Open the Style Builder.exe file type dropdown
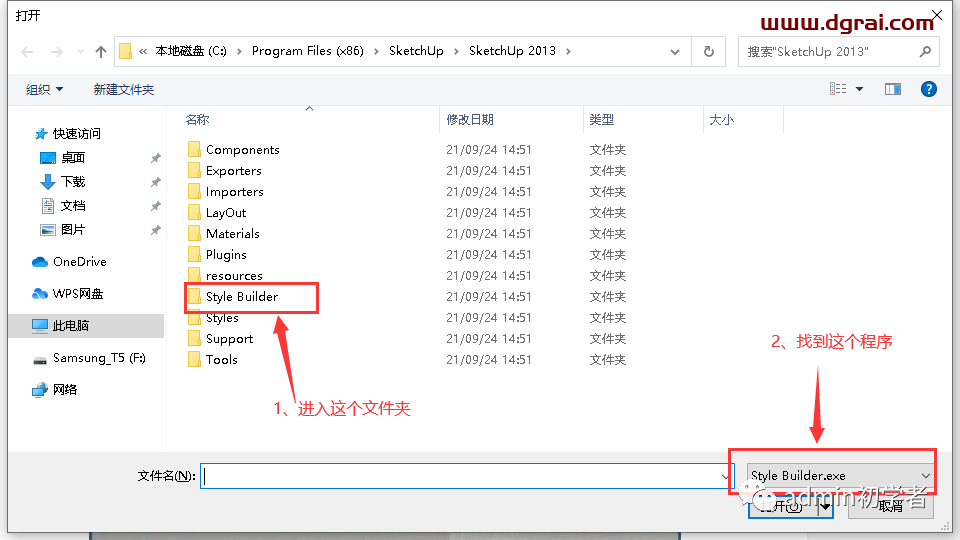This screenshot has height=540, width=960. point(840,475)
